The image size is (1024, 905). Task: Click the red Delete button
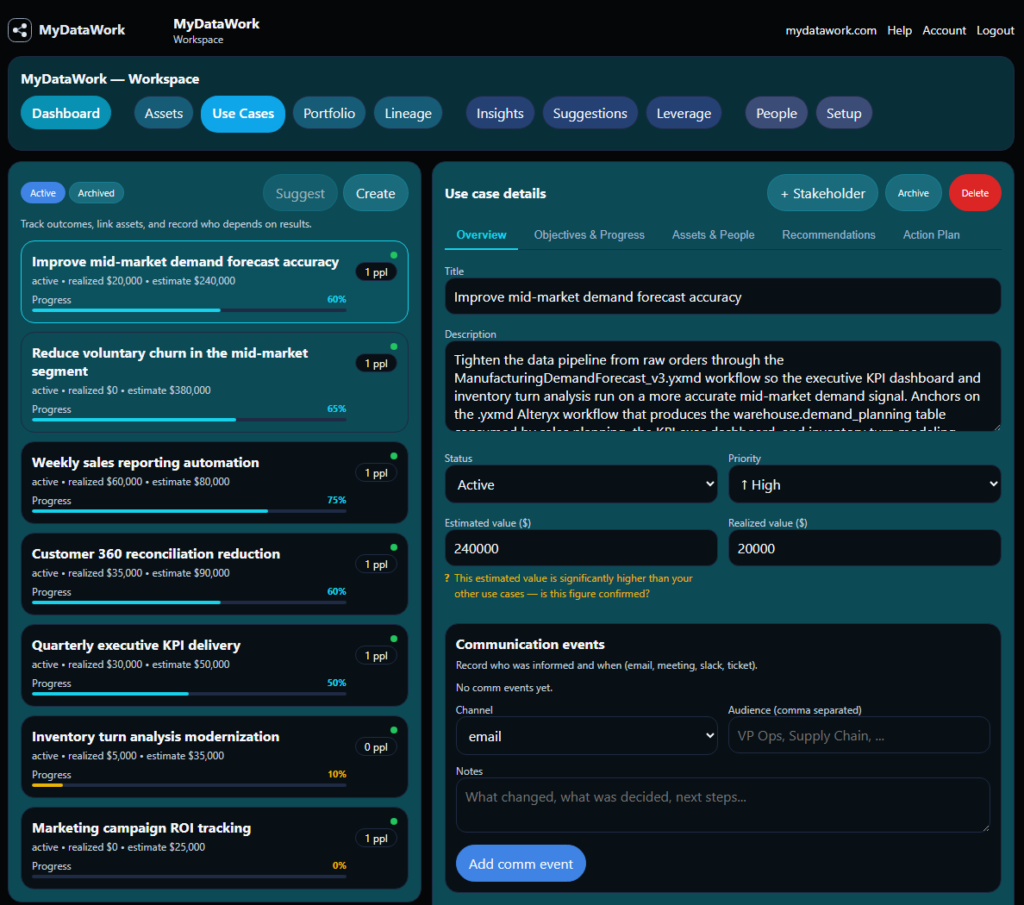coord(974,193)
